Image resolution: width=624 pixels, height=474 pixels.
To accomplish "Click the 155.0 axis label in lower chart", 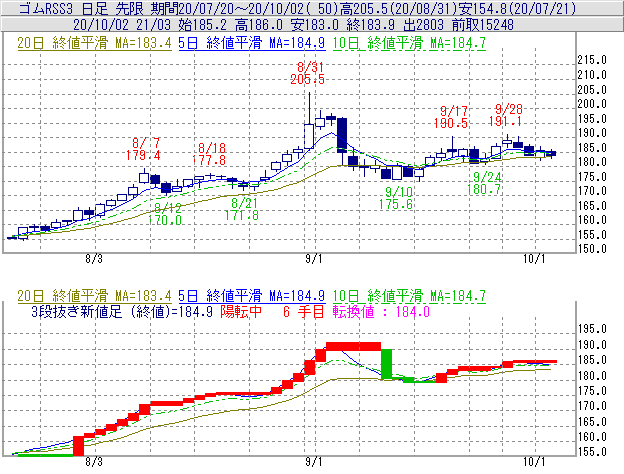I will click(x=592, y=452).
